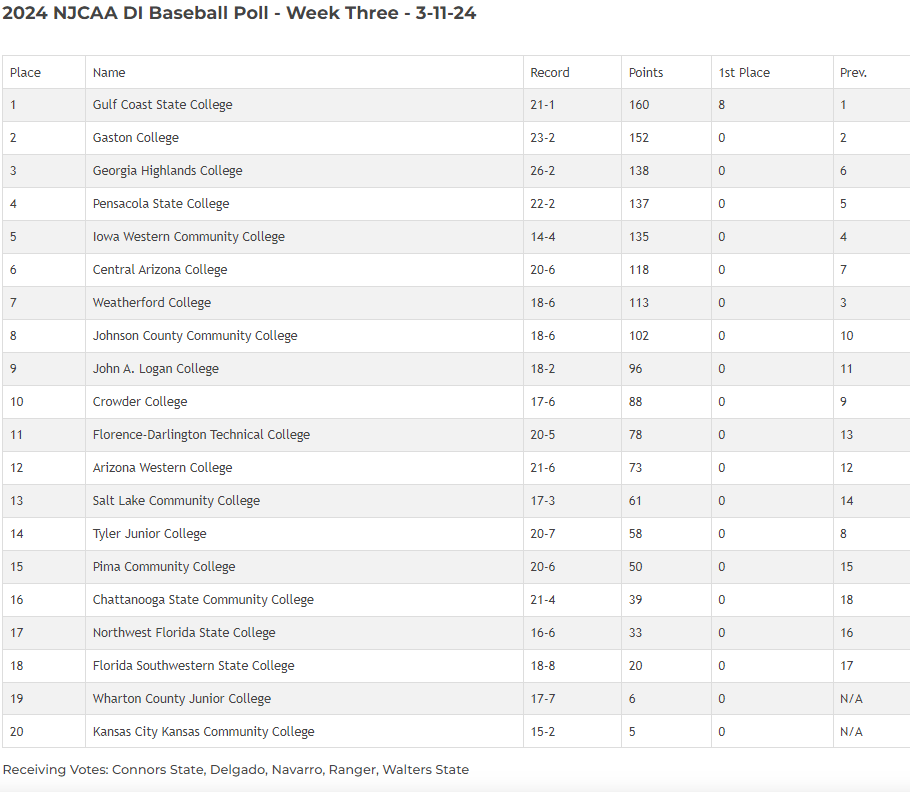Click Iowa Western Community College name

tap(189, 237)
